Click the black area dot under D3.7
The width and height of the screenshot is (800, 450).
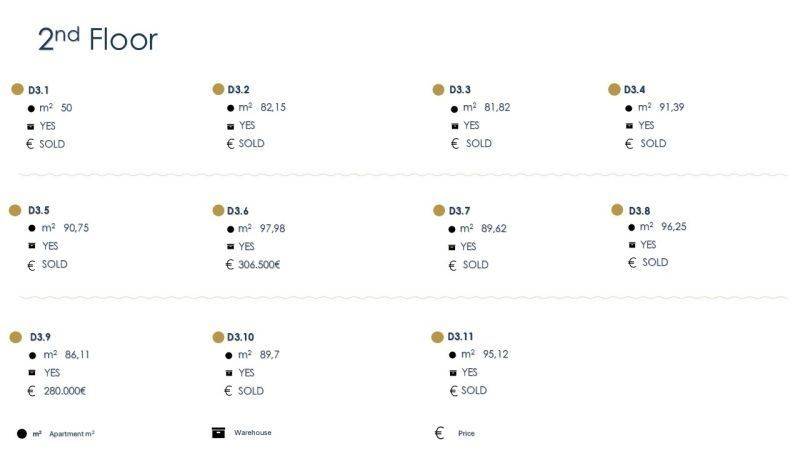451,229
